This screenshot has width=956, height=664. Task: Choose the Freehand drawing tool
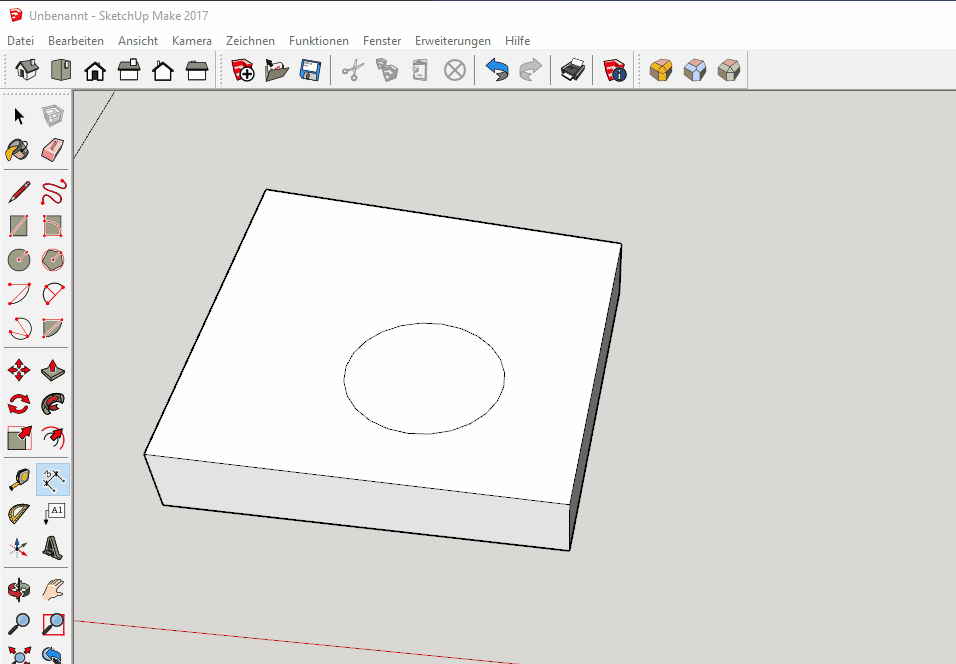click(x=53, y=191)
